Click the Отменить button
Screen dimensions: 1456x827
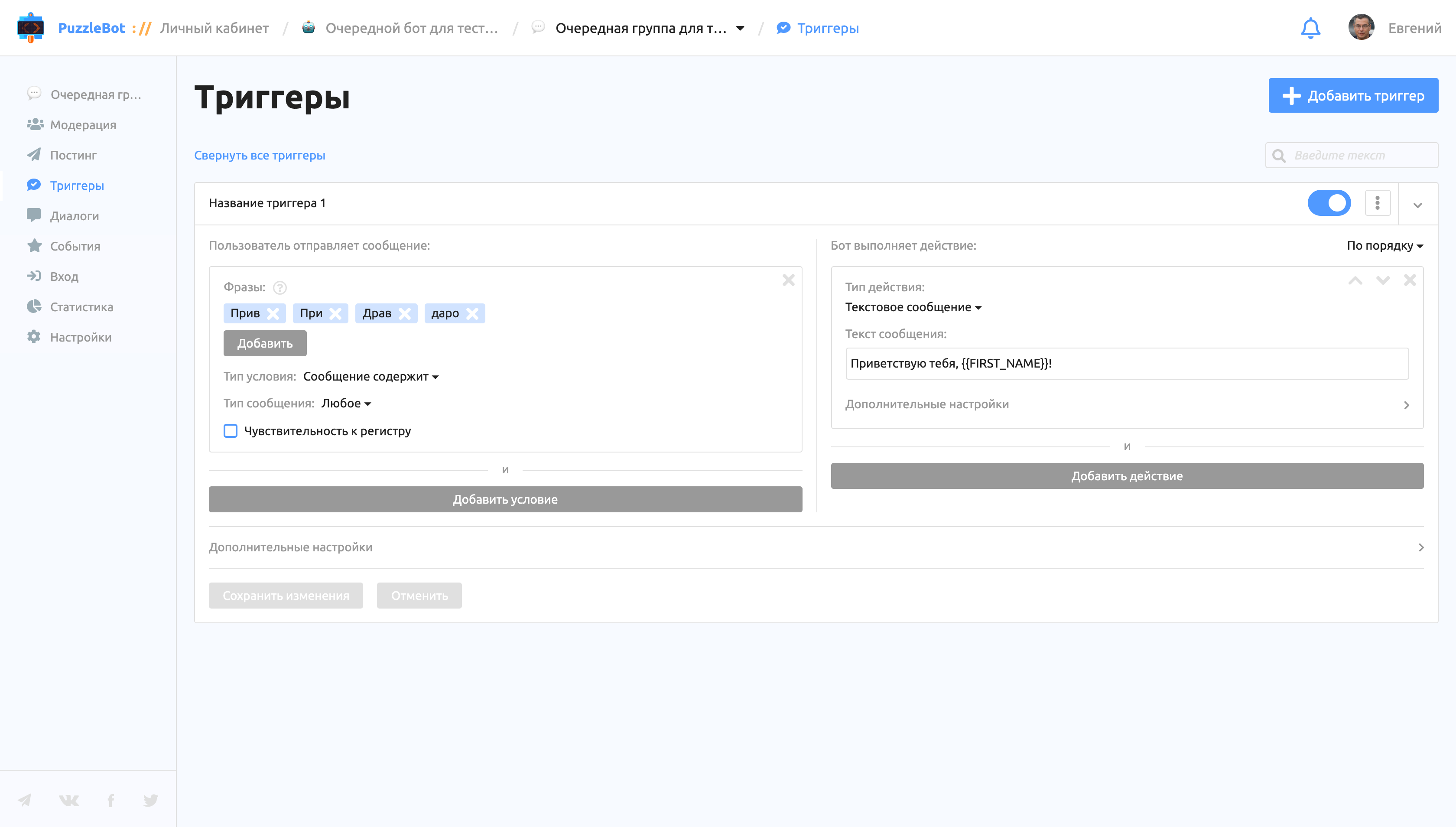tap(419, 595)
